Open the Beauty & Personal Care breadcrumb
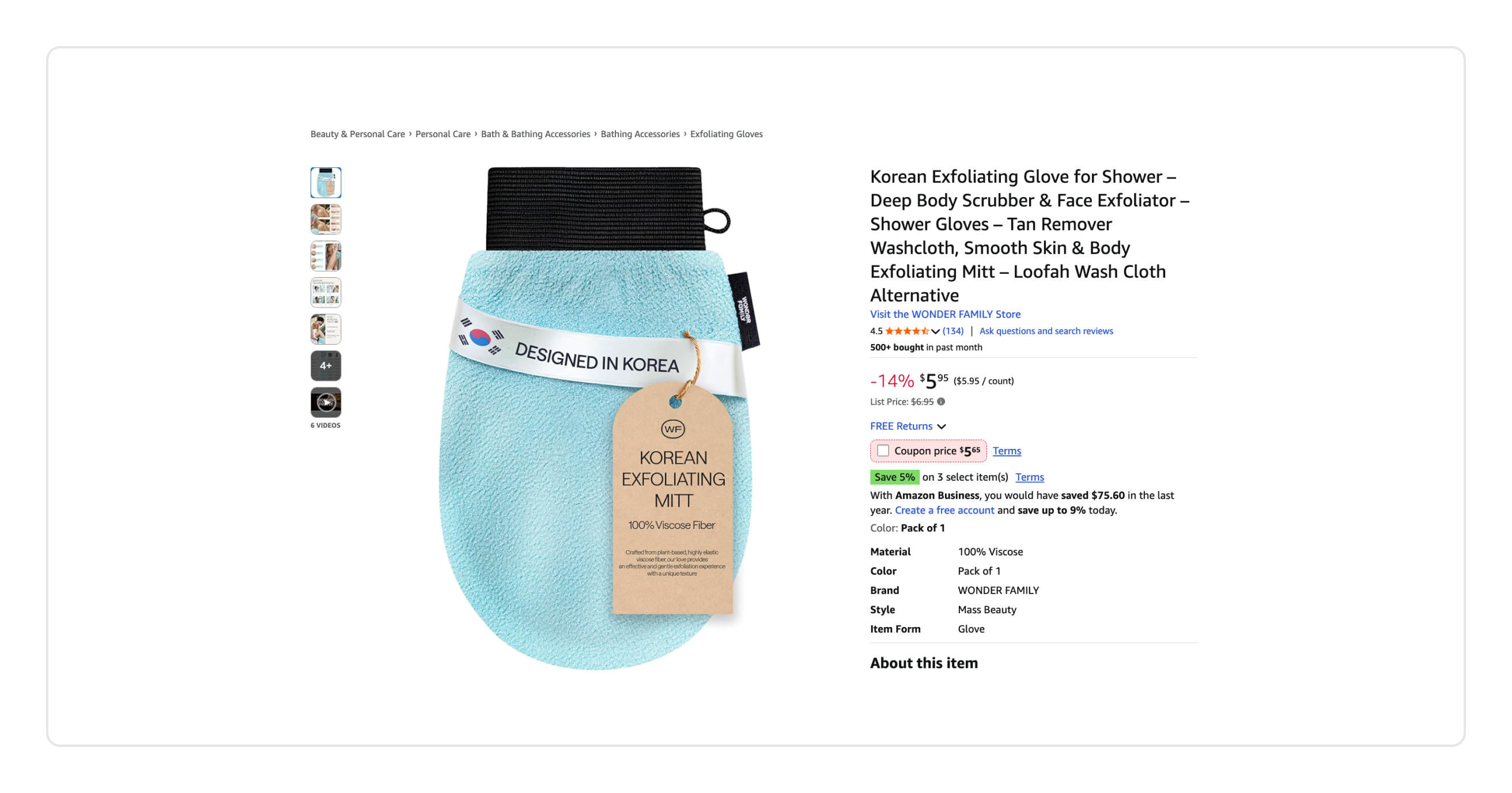The height and width of the screenshot is (793, 1512). coord(357,134)
